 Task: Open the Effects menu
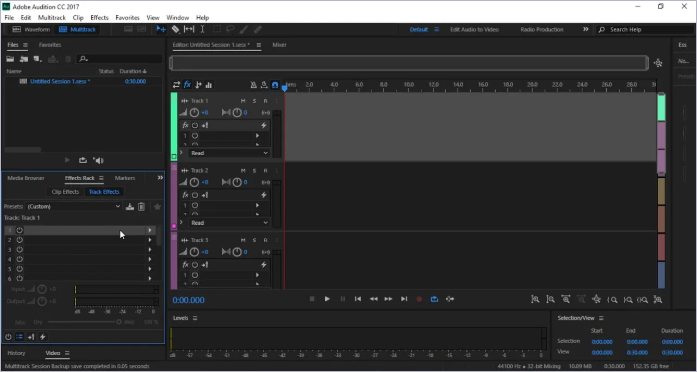click(x=99, y=18)
